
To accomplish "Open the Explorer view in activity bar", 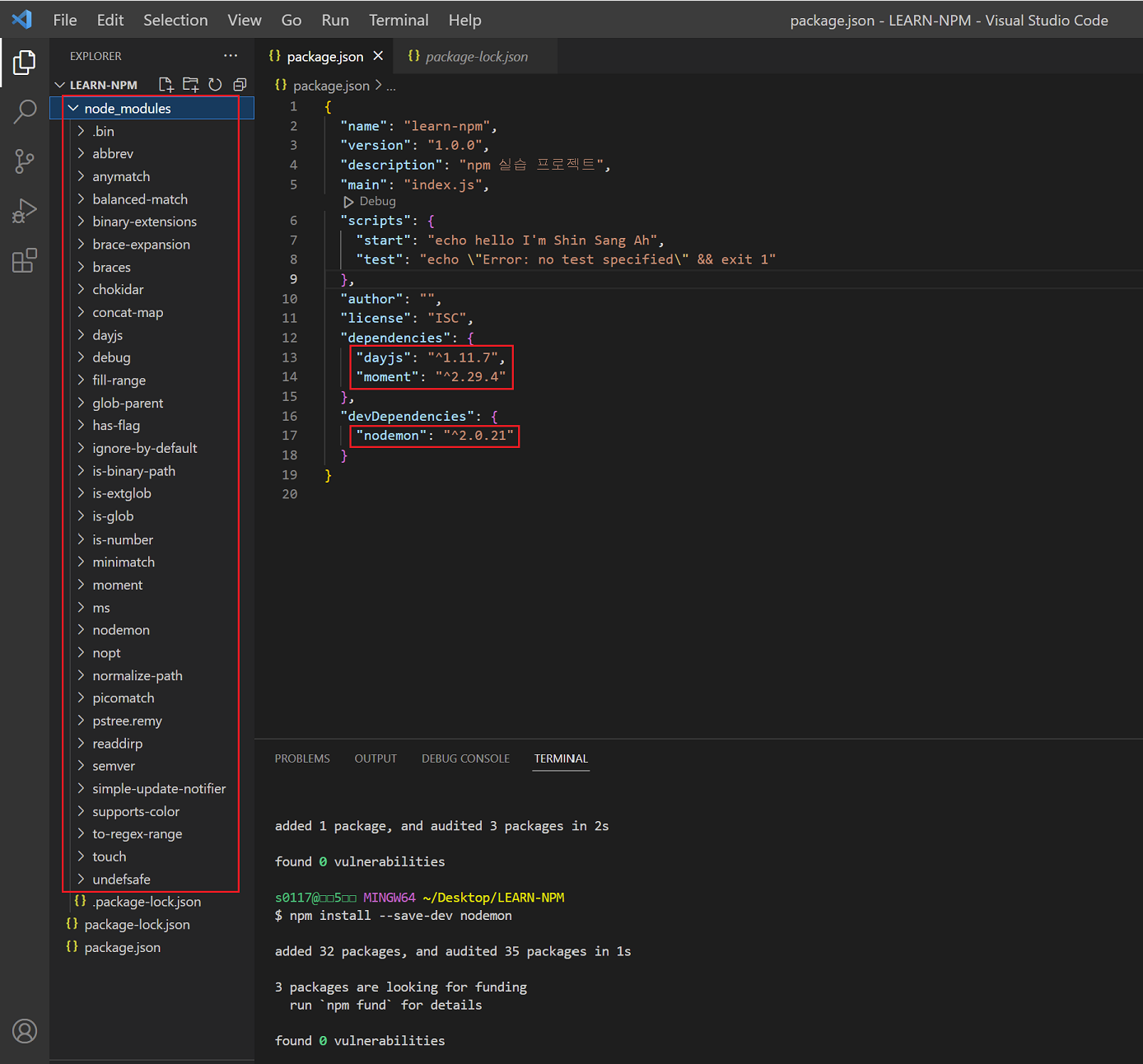I will pyautogui.click(x=25, y=62).
